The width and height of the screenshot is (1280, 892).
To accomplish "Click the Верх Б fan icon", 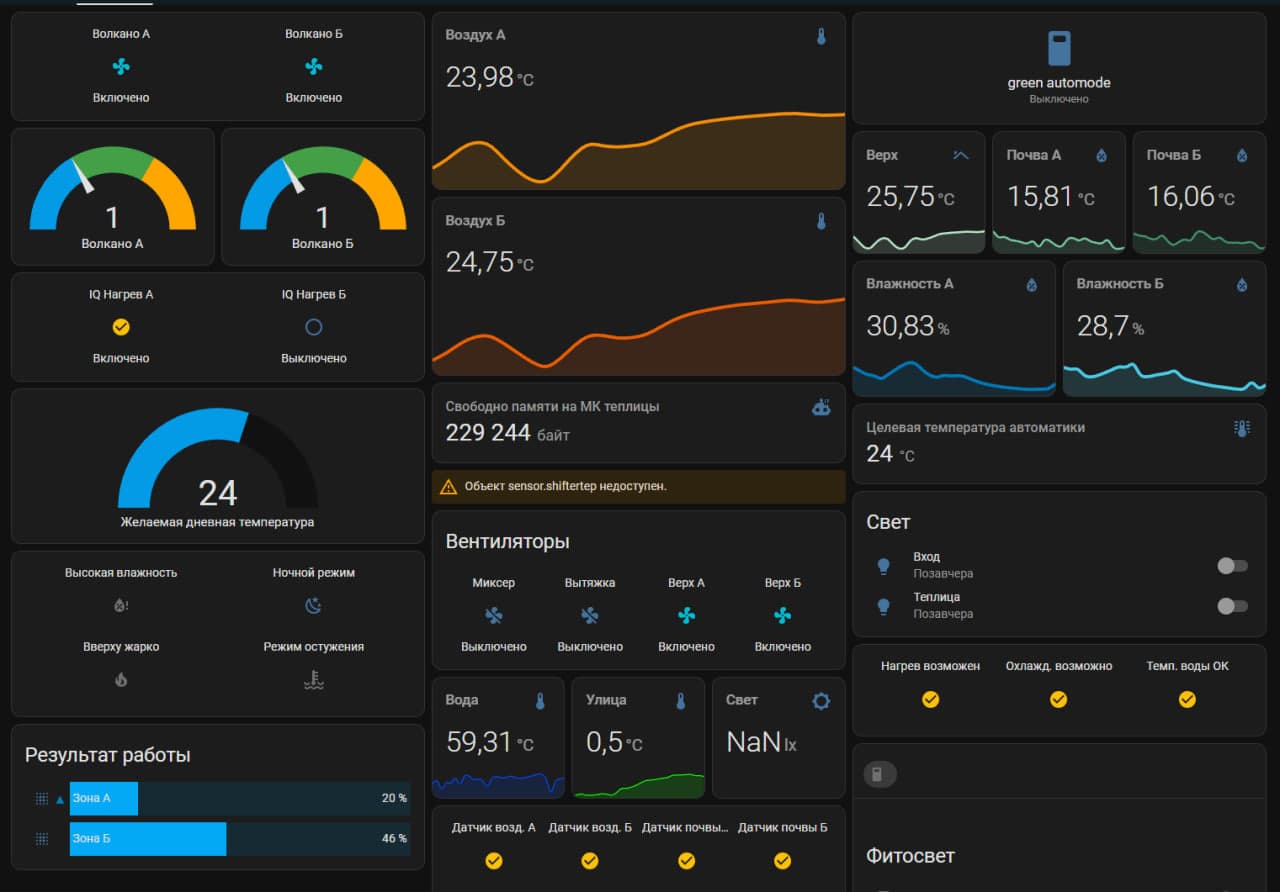I will coord(782,615).
